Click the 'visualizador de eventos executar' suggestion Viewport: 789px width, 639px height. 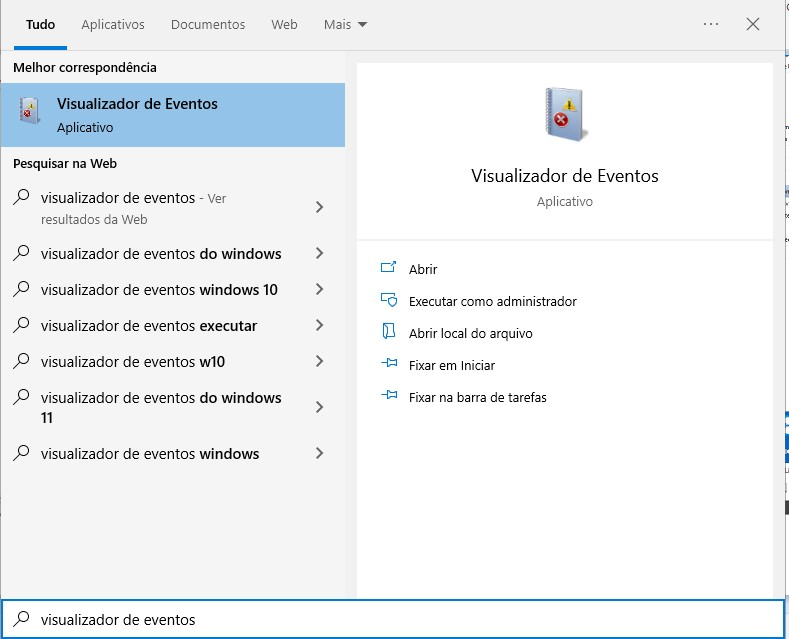(x=149, y=326)
